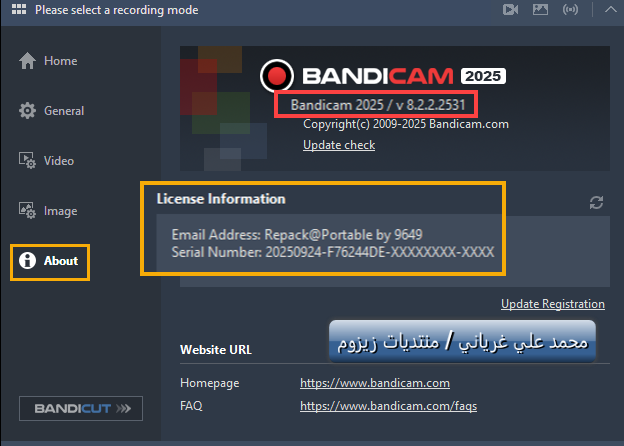Click the Update check link

339,145
